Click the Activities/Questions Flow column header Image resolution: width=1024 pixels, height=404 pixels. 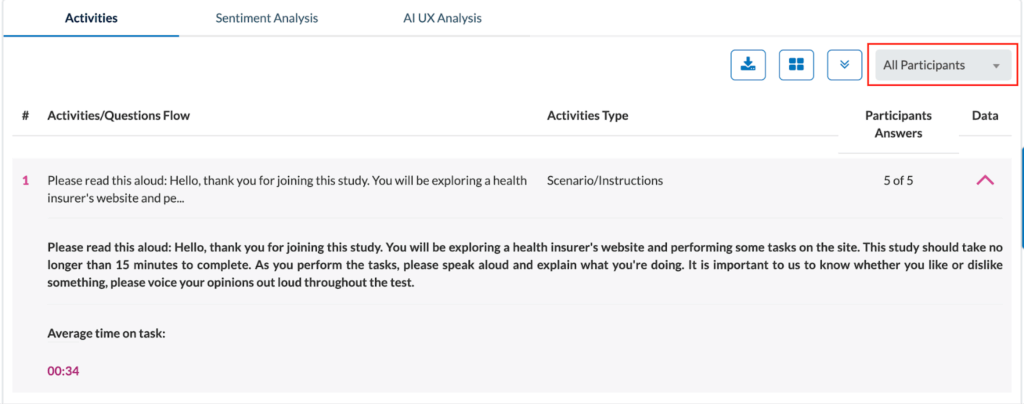click(x=118, y=116)
